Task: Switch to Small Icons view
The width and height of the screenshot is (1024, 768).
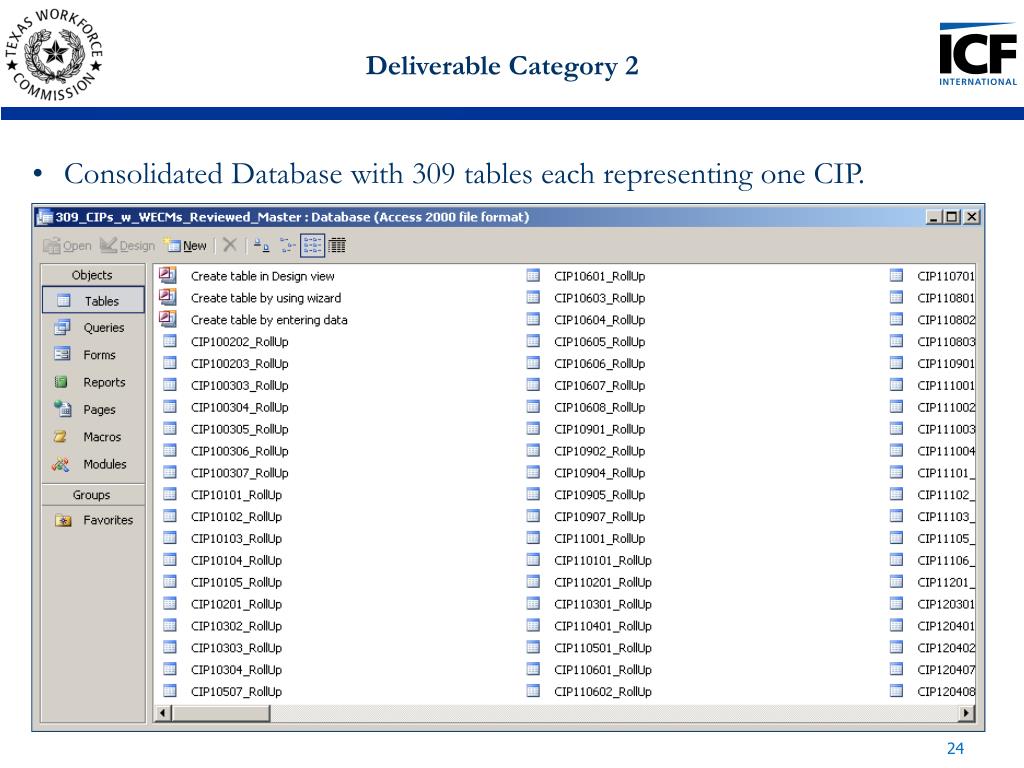Action: (x=287, y=246)
